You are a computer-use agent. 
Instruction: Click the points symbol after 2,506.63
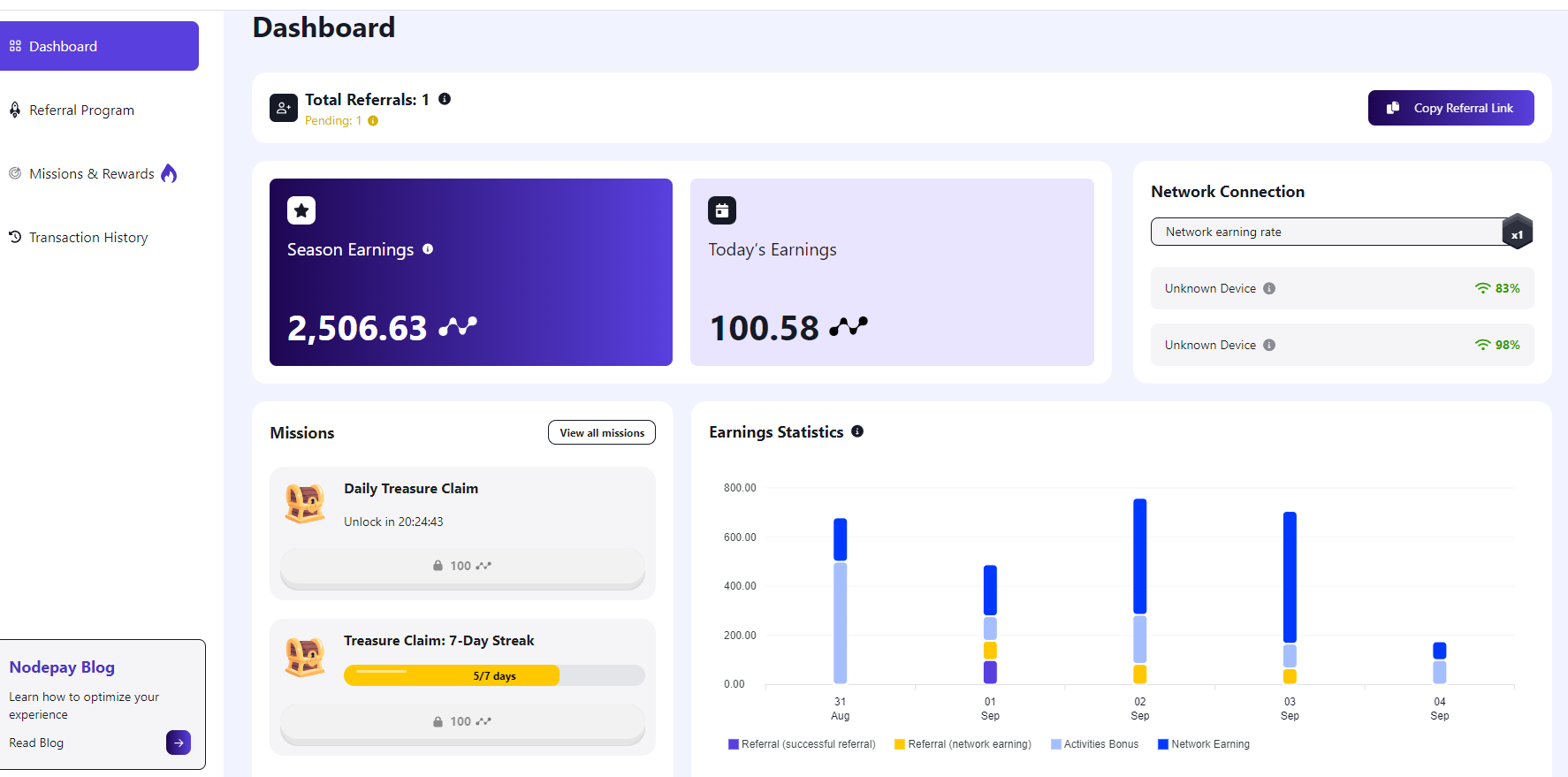click(x=458, y=327)
